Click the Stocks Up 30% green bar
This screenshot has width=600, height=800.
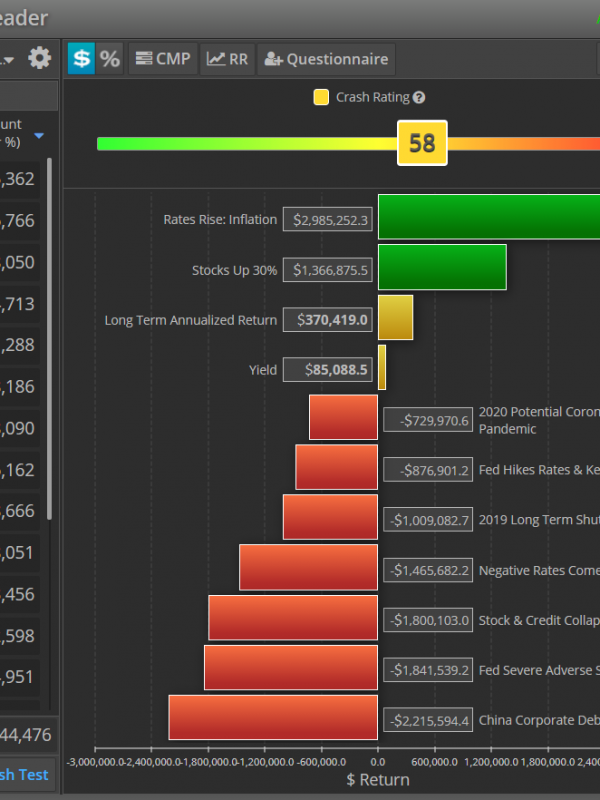[x=441, y=268]
